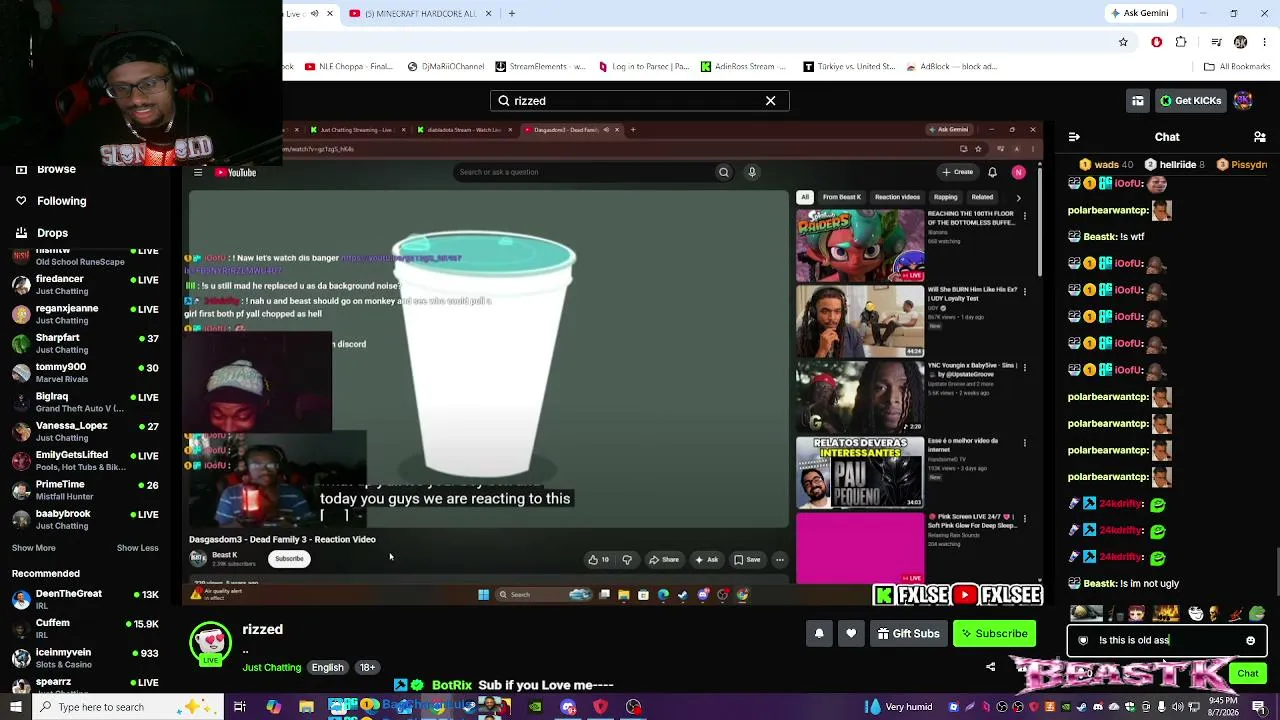This screenshot has width=1280, height=720.
Task: Open the 'REACHING THE 100TH FLOOR' video thumbnail
Action: 860,246
